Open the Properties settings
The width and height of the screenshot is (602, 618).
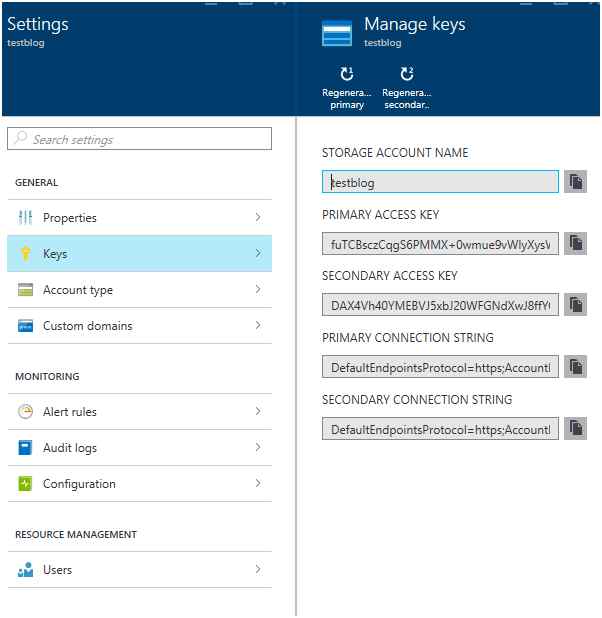tap(138, 218)
